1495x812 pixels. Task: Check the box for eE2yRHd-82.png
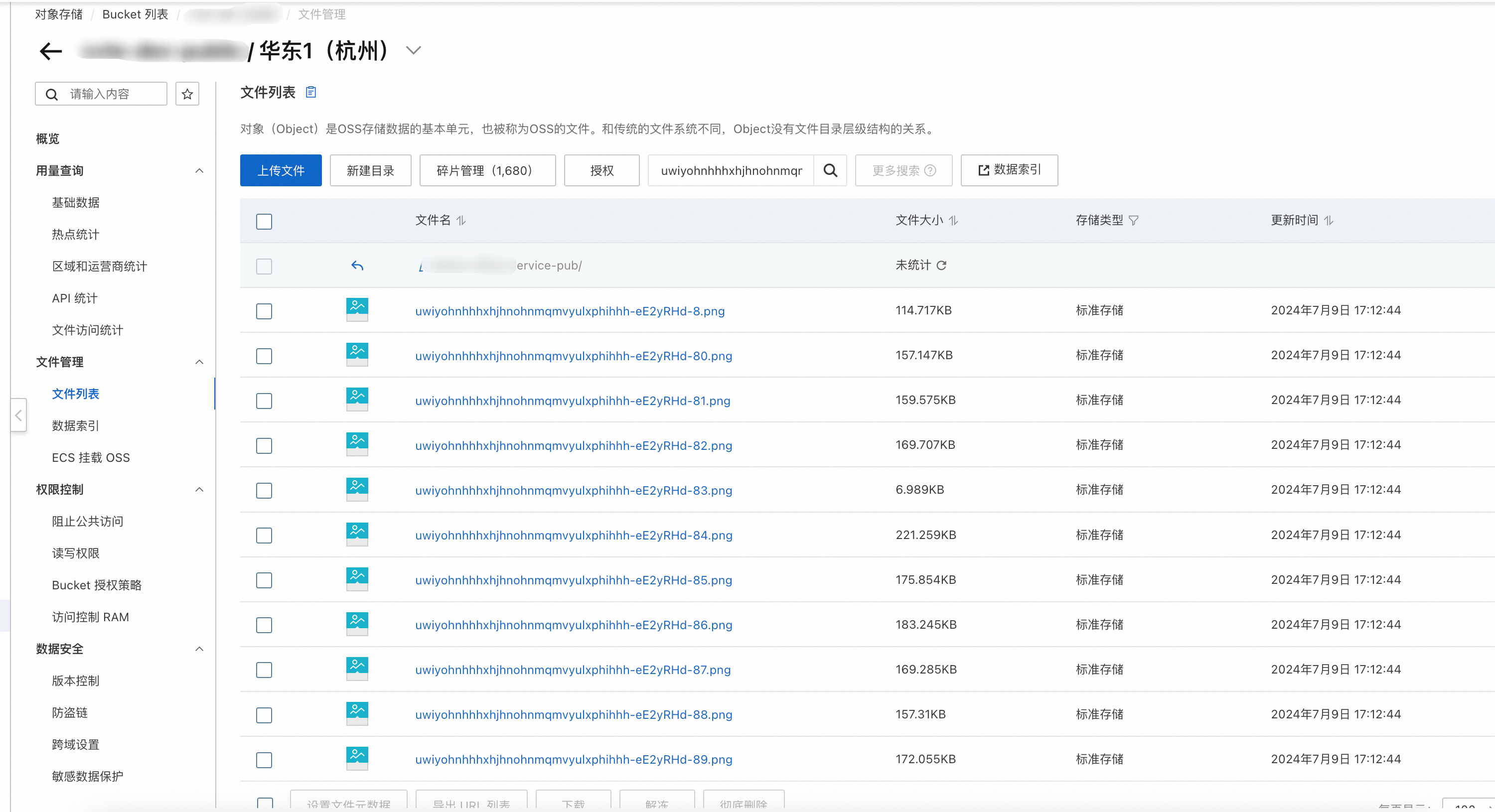264,445
